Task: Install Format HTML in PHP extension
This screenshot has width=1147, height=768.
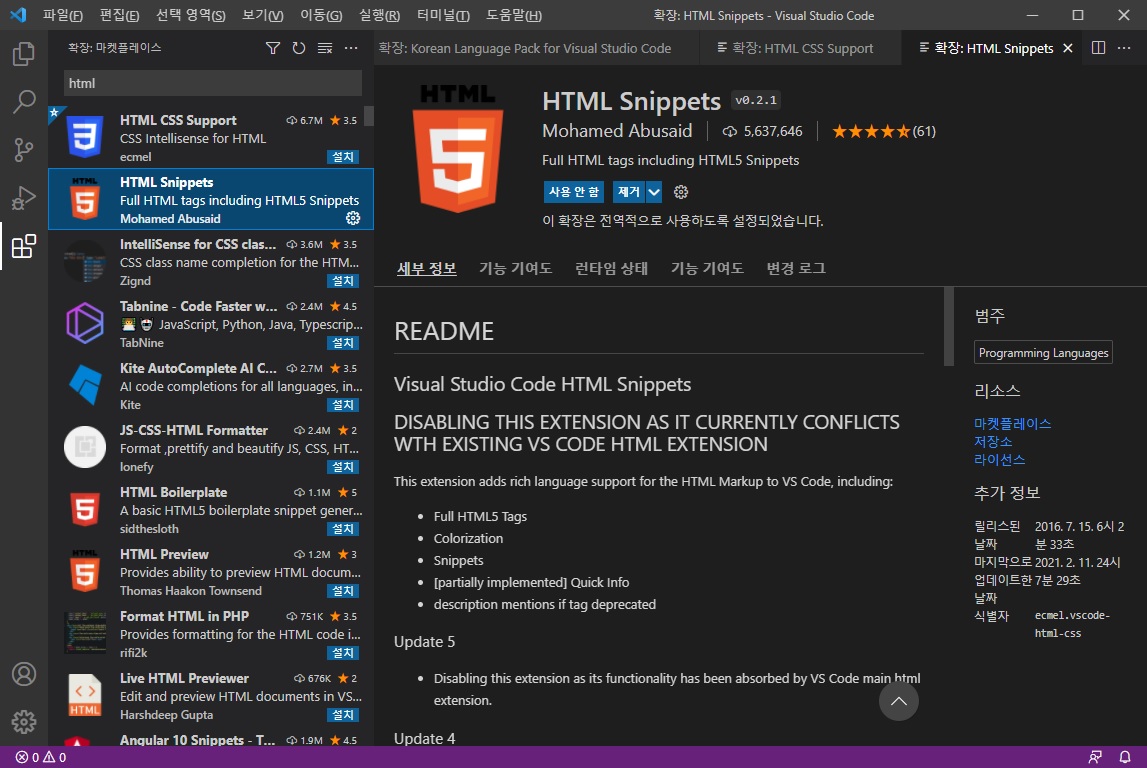Action: pos(342,652)
